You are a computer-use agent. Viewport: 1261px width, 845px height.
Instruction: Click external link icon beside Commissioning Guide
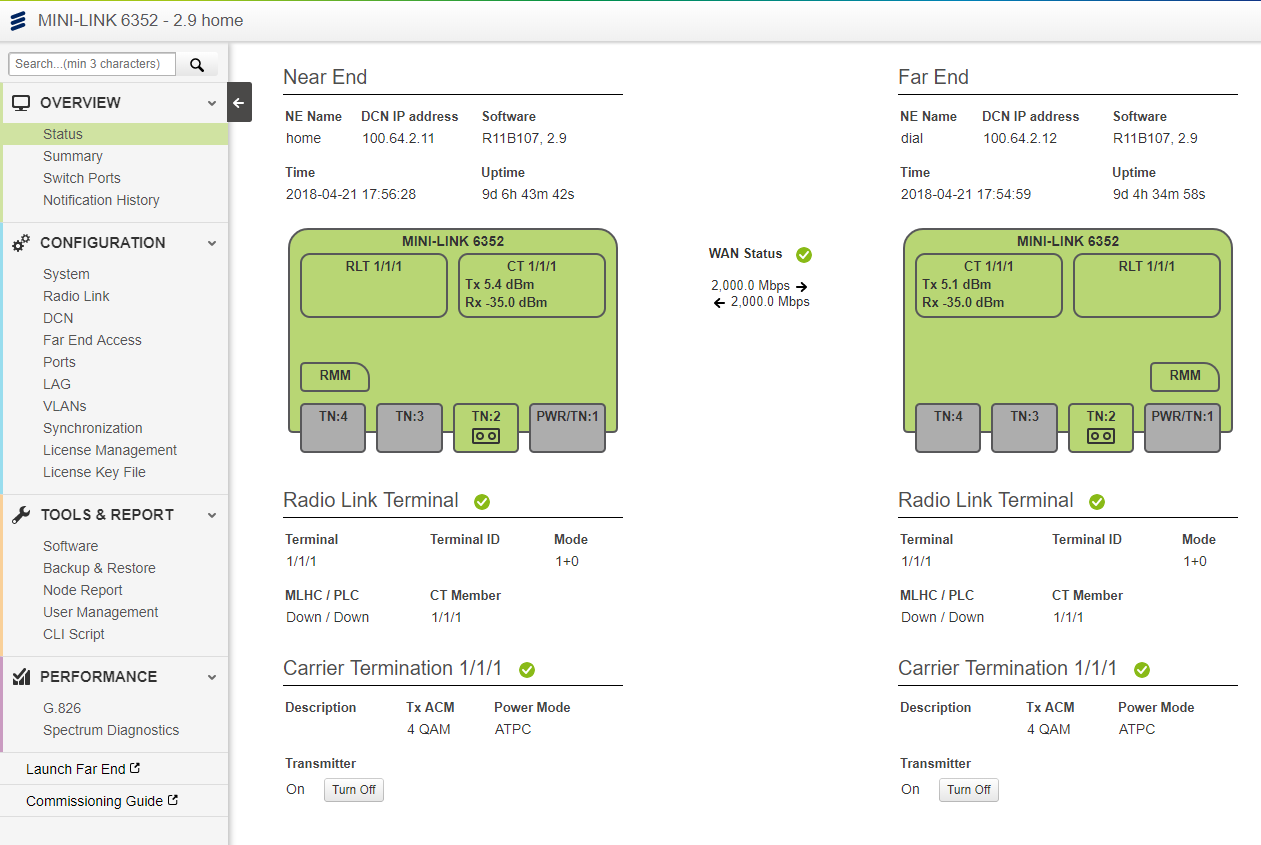[173, 801]
